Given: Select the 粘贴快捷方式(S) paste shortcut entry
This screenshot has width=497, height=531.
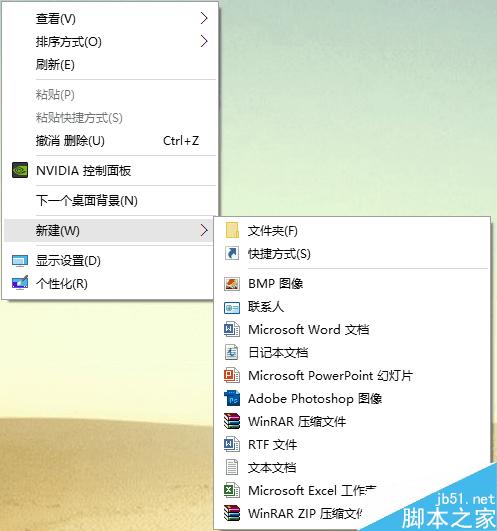Looking at the screenshot, I should pyautogui.click(x=110, y=118).
